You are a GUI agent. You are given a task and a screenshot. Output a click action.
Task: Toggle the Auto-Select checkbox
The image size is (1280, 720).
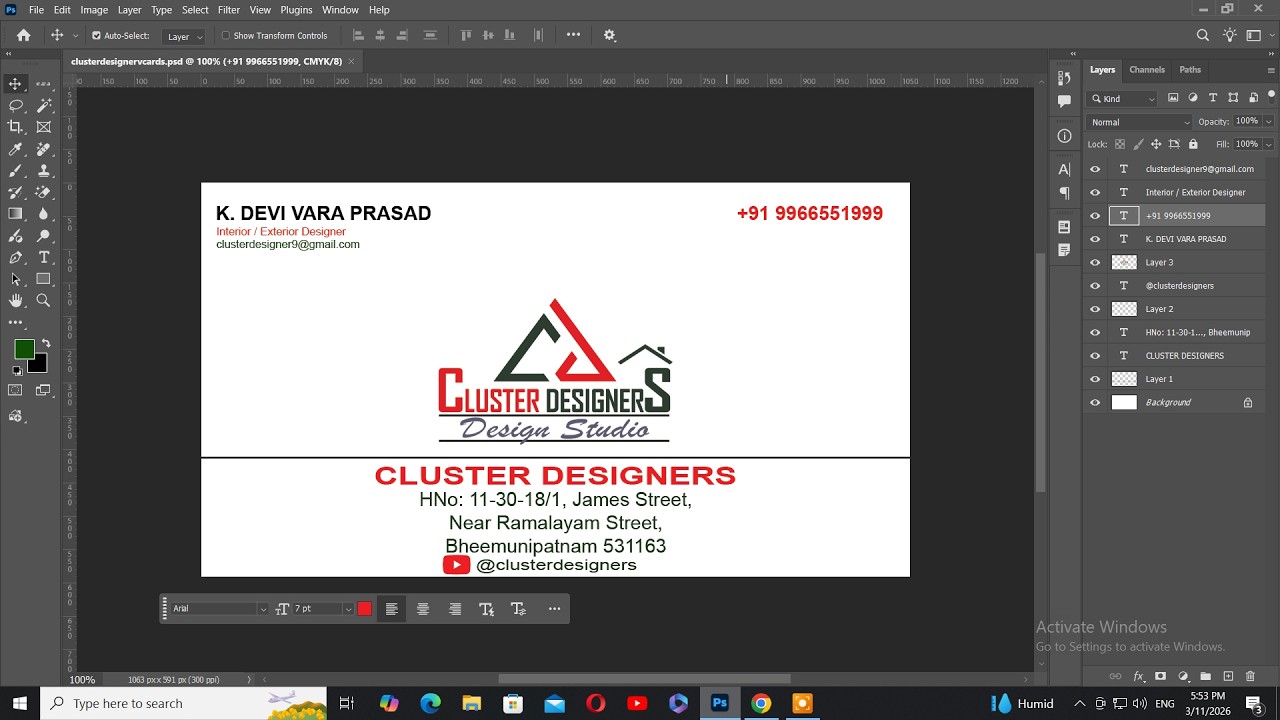(97, 36)
